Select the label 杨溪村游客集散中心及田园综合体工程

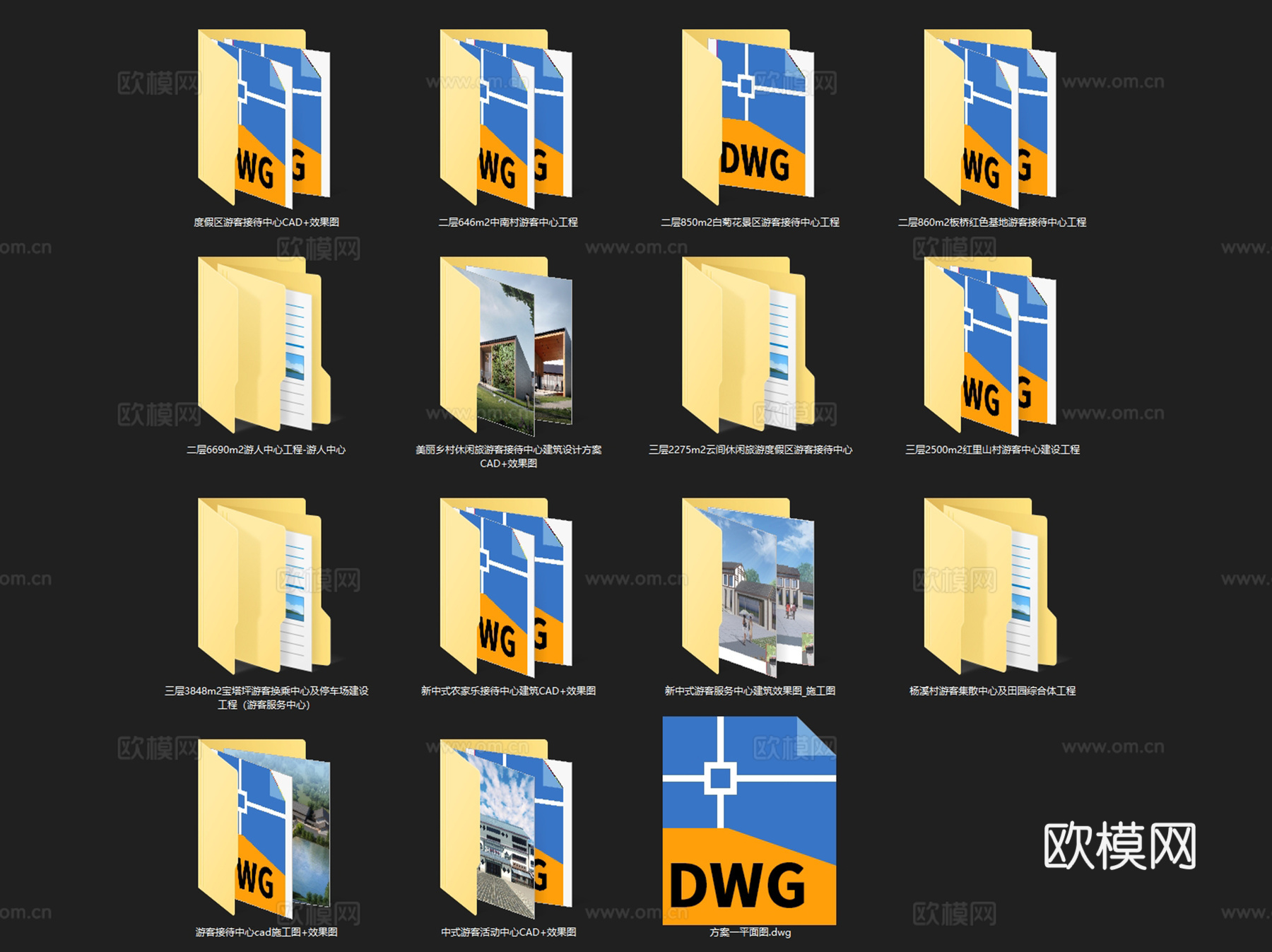pyautogui.click(x=992, y=691)
